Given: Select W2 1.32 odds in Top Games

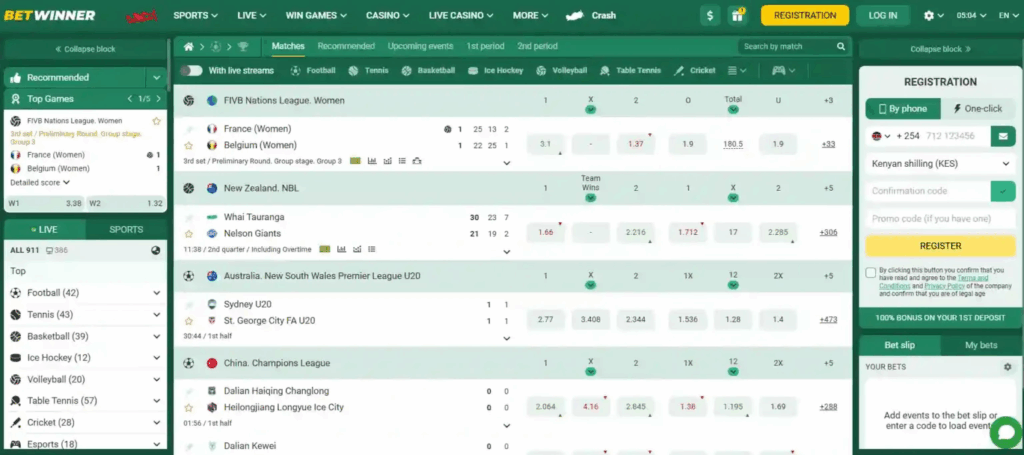Looking at the screenshot, I should coord(126,204).
